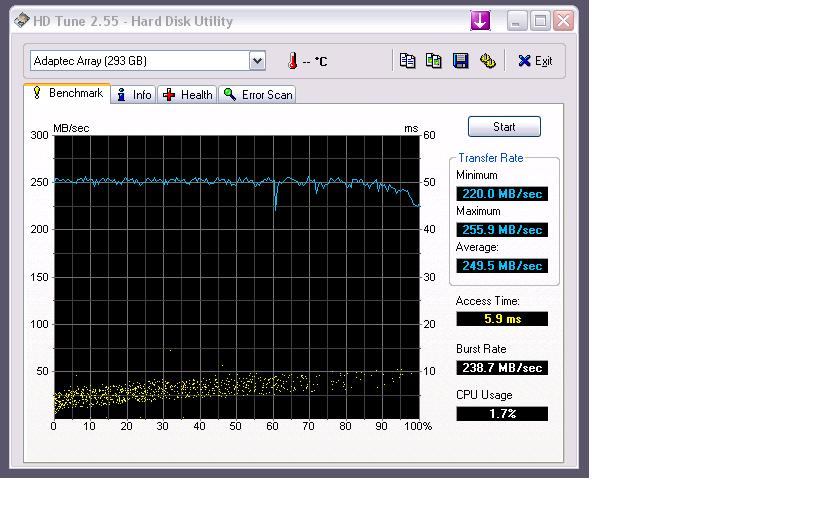Screen dimensions: 840x525
Task: Click the HD Tune app icon in title bar
Action: click(x=21, y=20)
